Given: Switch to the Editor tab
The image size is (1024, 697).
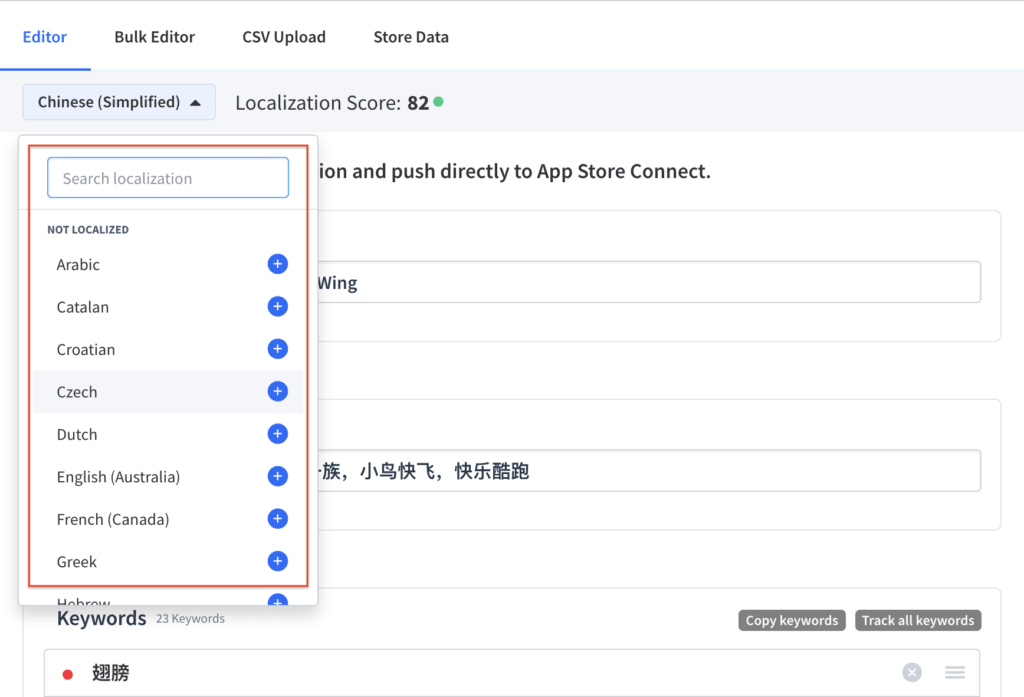Looking at the screenshot, I should pos(44,36).
